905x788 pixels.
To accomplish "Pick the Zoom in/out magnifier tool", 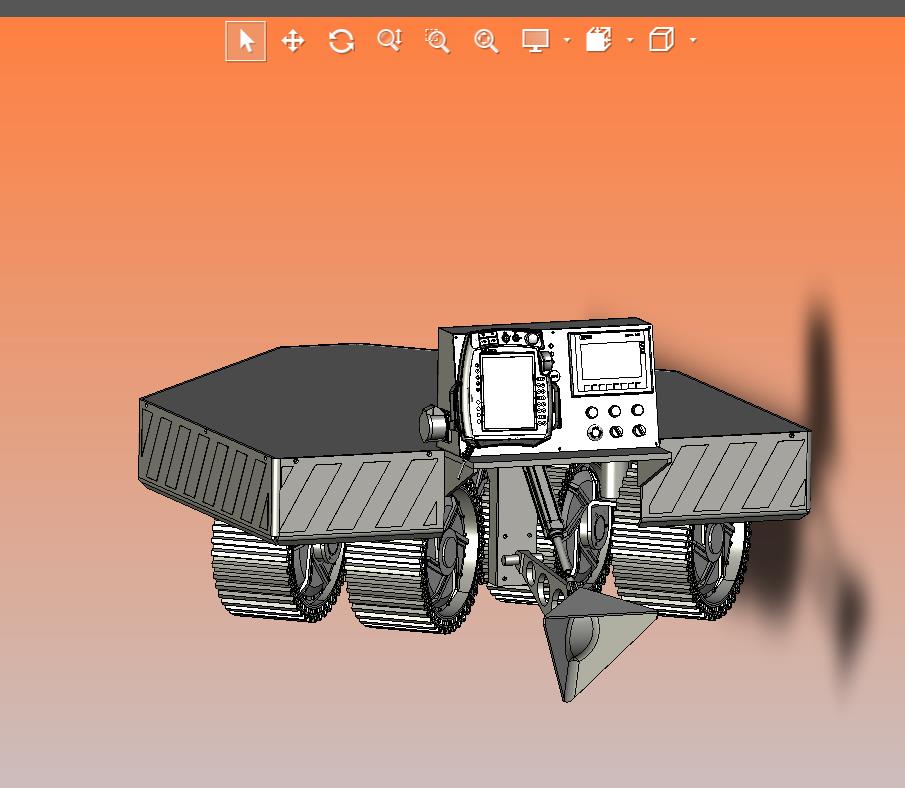I will click(x=390, y=41).
